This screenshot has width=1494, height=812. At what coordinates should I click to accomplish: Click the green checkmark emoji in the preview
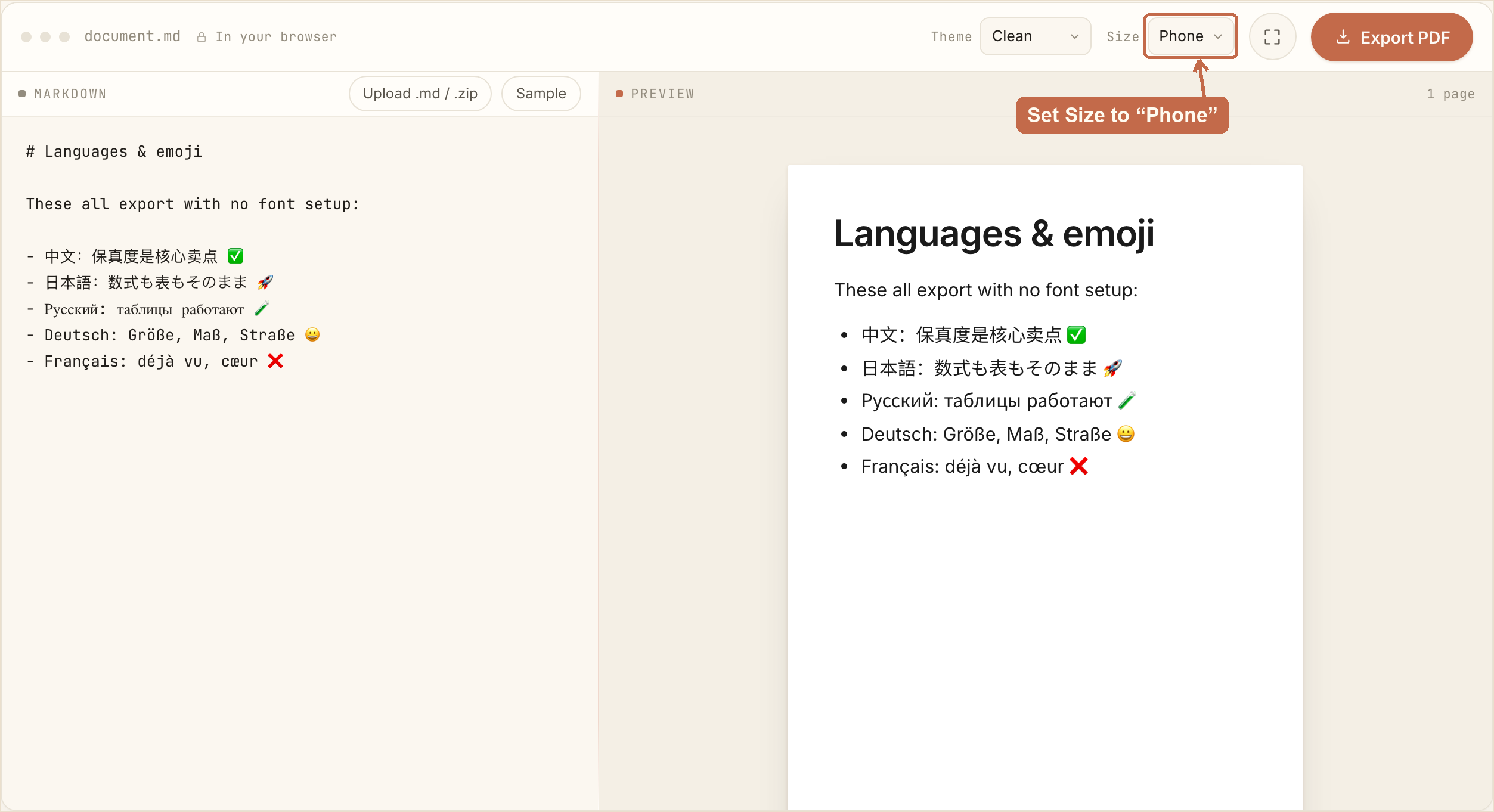click(x=1077, y=334)
